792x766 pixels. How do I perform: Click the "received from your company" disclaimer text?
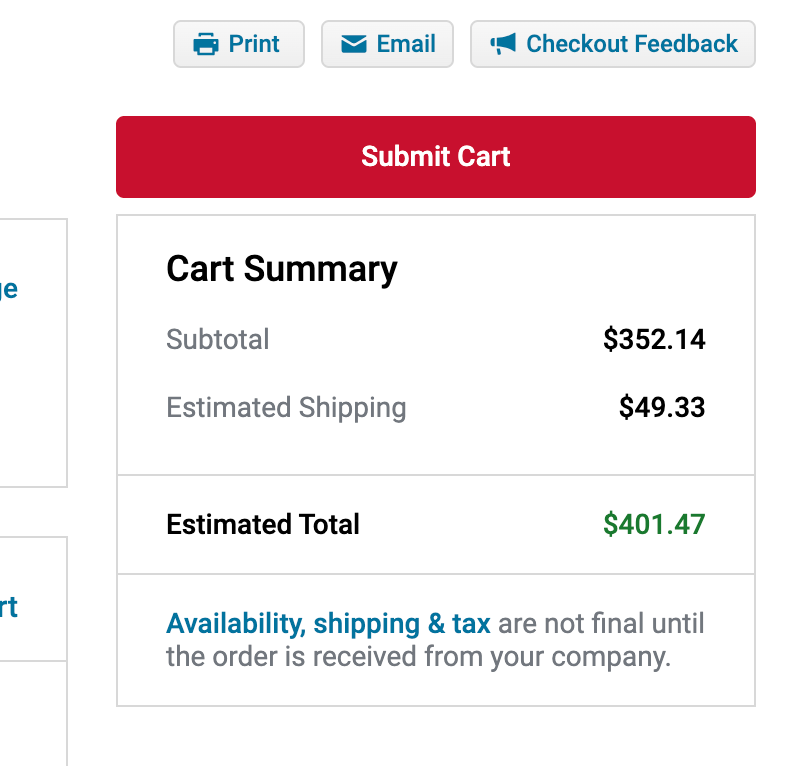click(477, 657)
